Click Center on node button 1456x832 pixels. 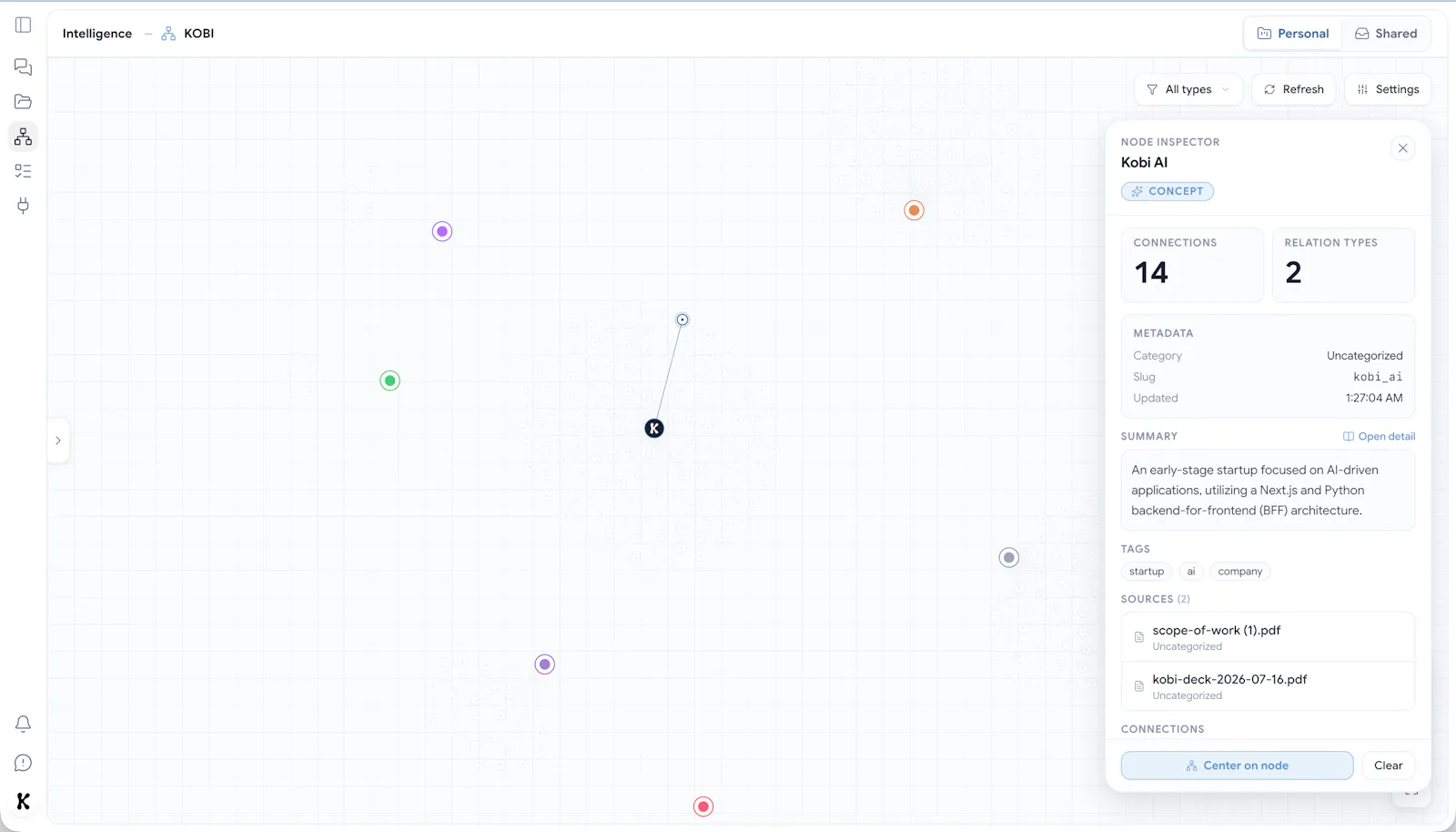[1238, 766]
